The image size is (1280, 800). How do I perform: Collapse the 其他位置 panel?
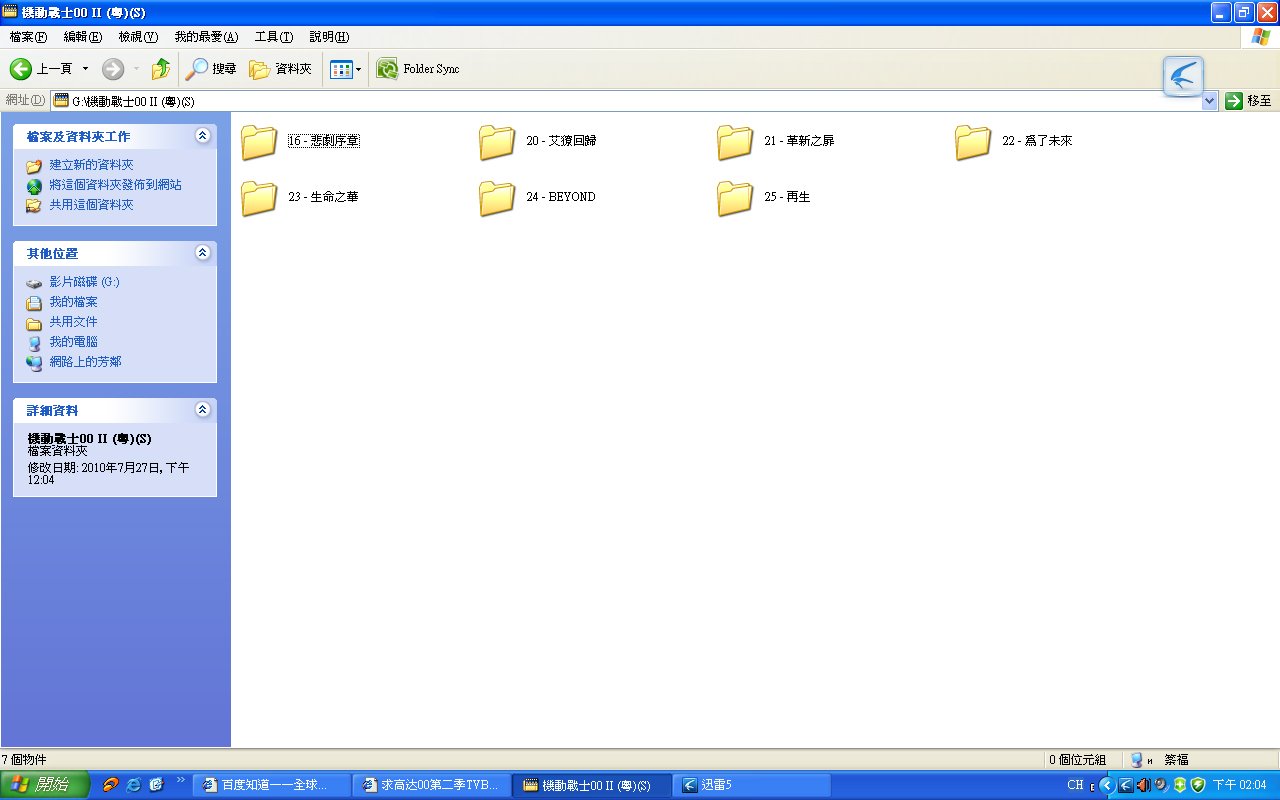click(x=203, y=253)
